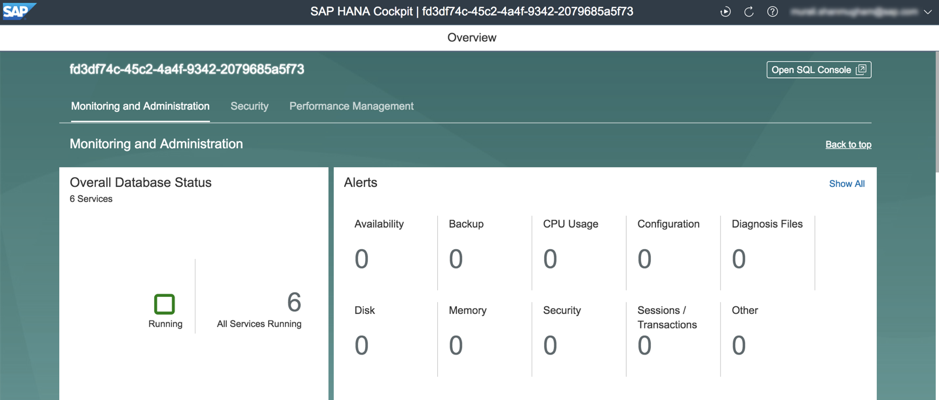The height and width of the screenshot is (400, 939).
Task: Open Disk alerts tile
Action: [391, 338]
